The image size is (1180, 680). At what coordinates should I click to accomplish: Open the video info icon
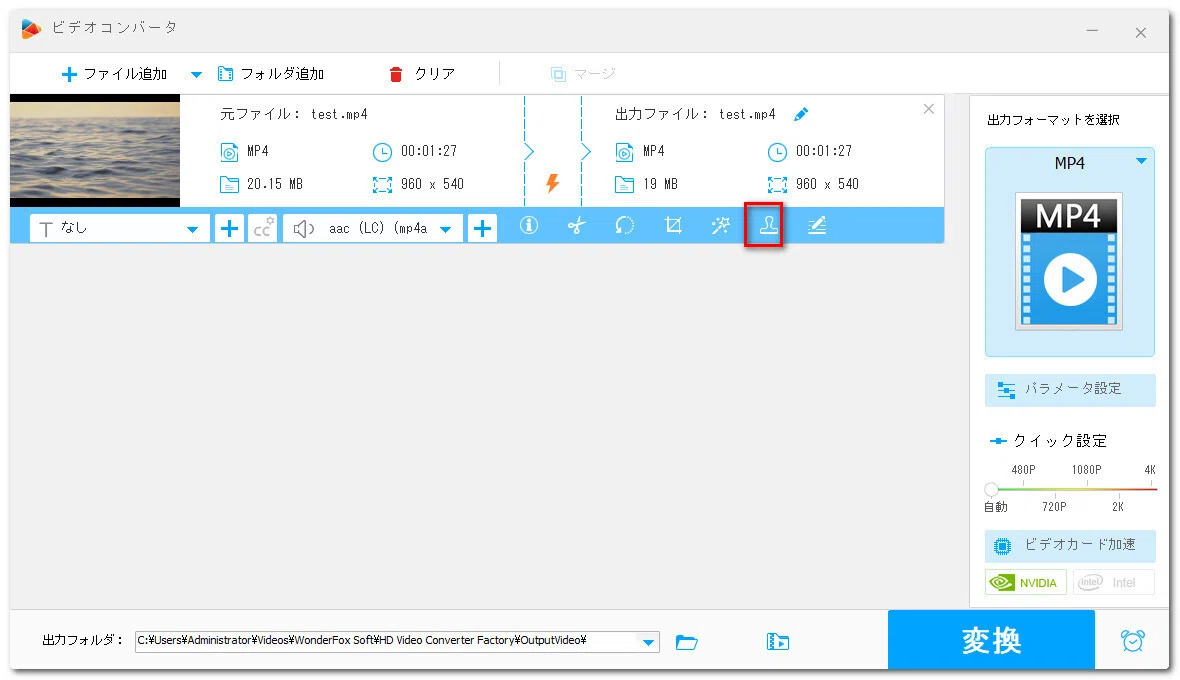coord(529,226)
